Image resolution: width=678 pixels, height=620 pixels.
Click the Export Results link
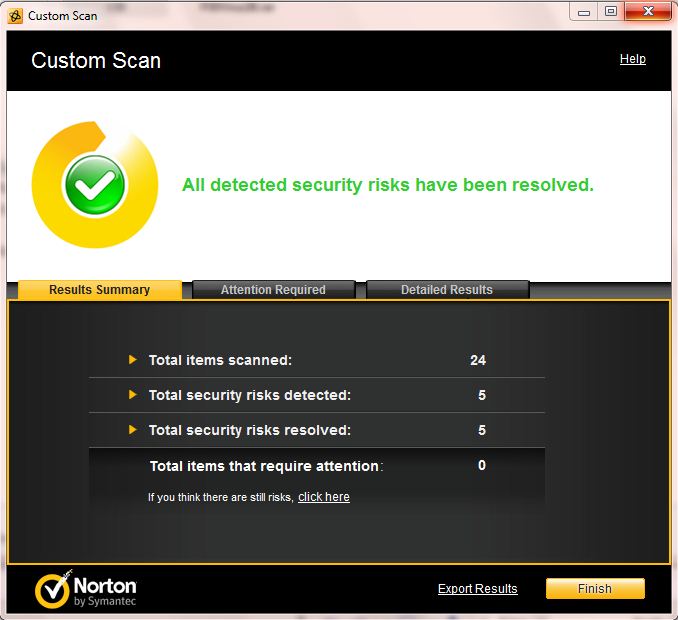coord(477,589)
